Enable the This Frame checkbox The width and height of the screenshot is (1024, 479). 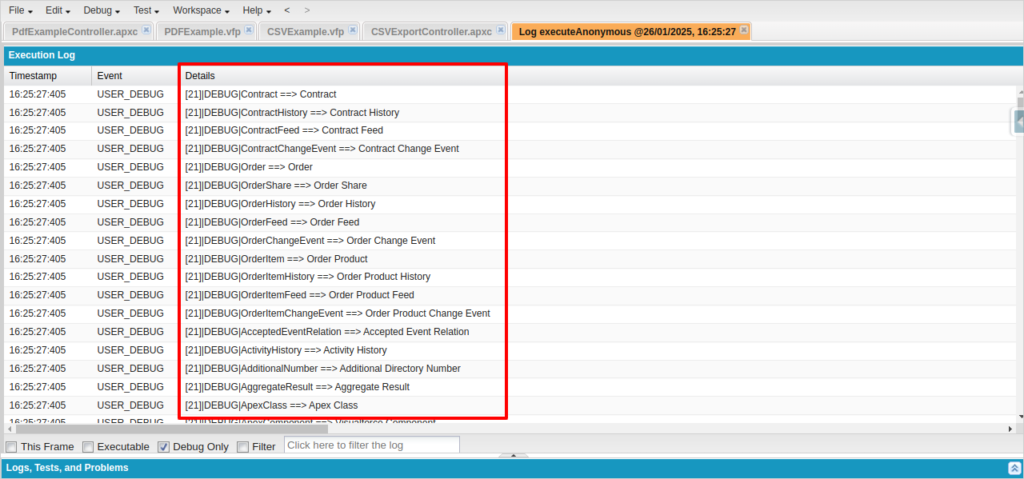pos(11,447)
